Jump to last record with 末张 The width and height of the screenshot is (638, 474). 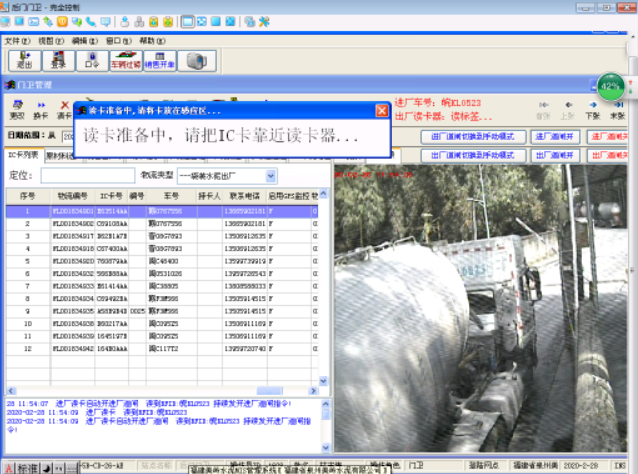tap(619, 108)
